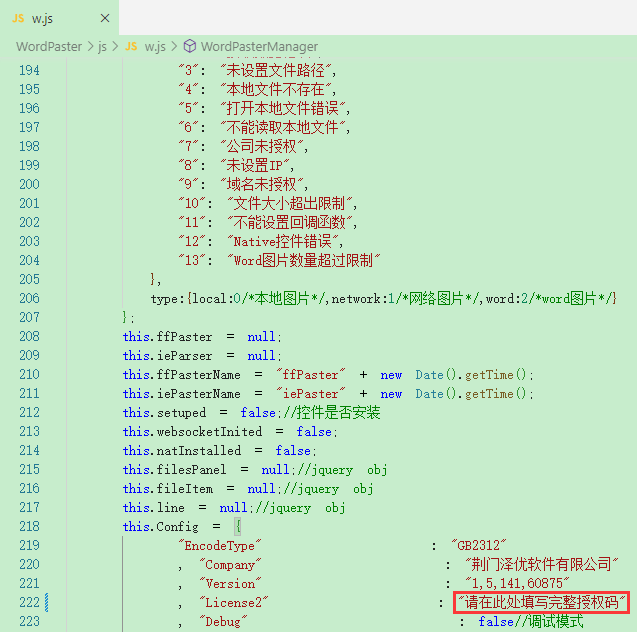The width and height of the screenshot is (637, 632).
Task: Click the //控件是否安装 comment
Action: pyautogui.click(x=332, y=413)
